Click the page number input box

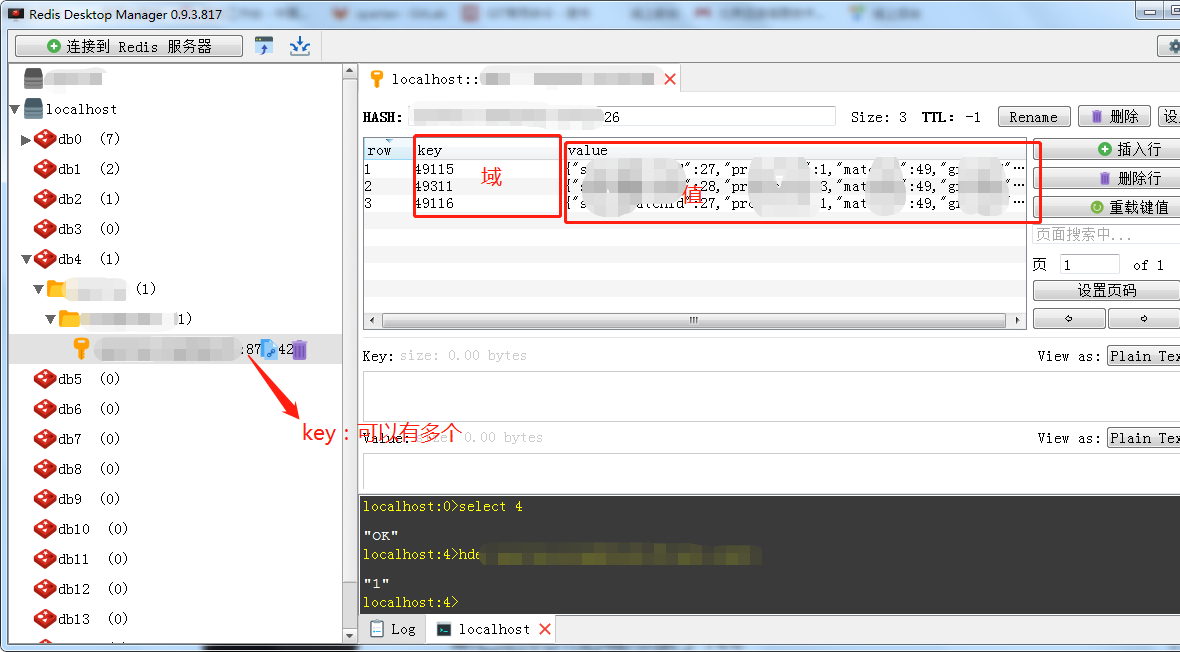1090,264
